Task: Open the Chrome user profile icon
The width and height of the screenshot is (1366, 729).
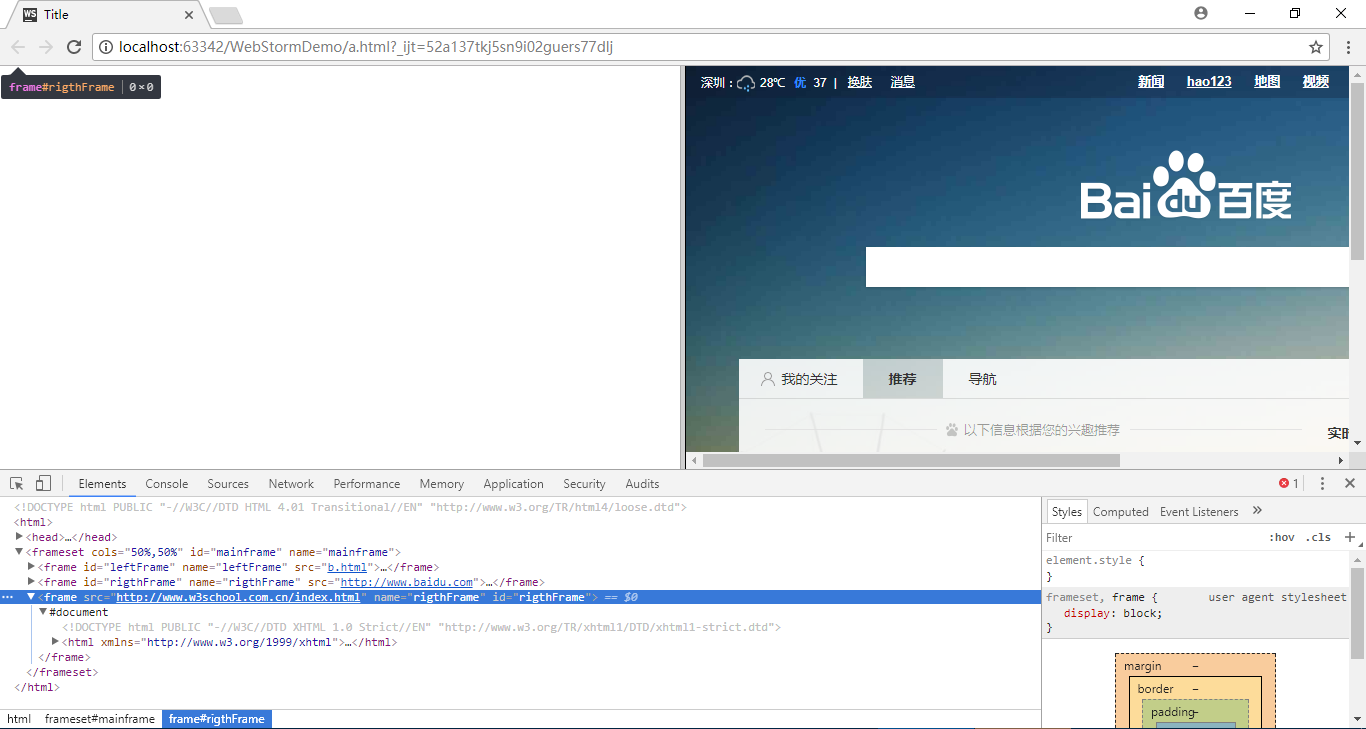Action: pos(1201,13)
